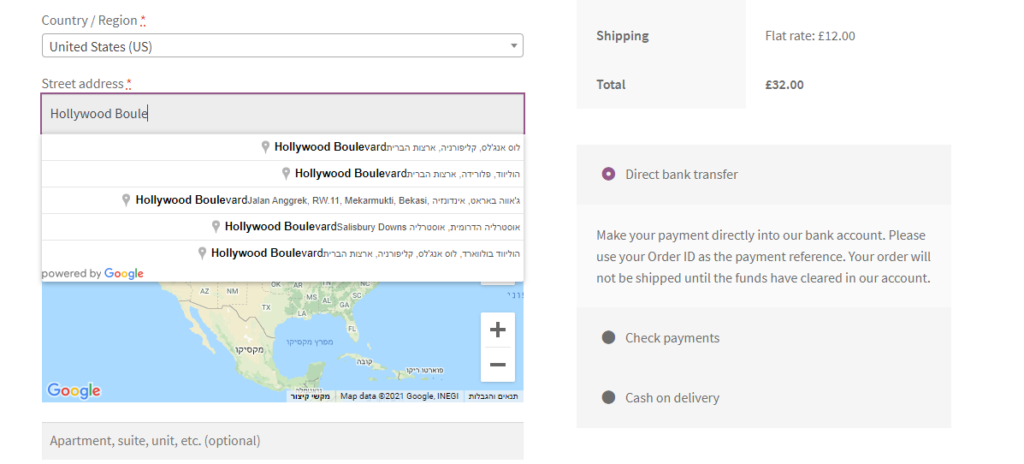Image resolution: width=1024 pixels, height=464 pixels.
Task: Zoom in the map with plus button
Action: click(x=498, y=330)
